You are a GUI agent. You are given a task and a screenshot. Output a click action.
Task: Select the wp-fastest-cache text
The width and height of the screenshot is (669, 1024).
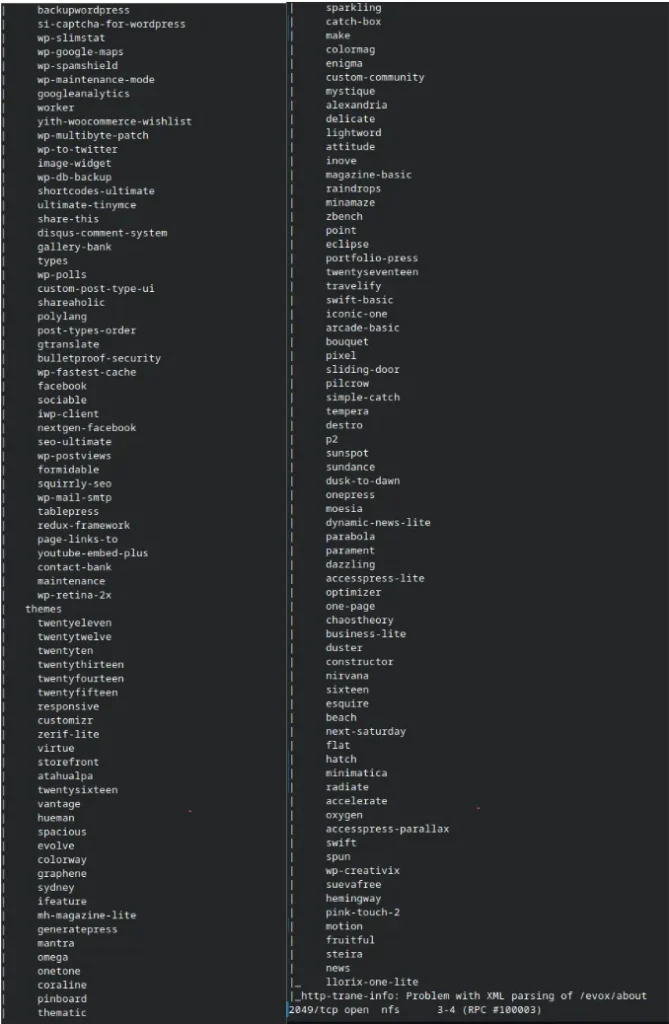click(x=86, y=372)
